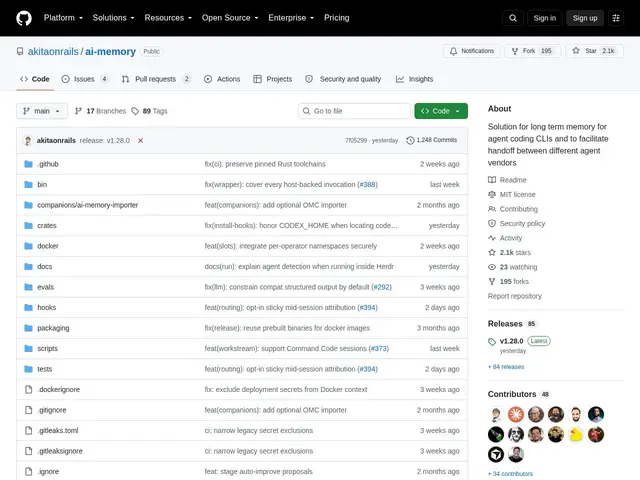Expand the Open Source menu
The height and width of the screenshot is (480, 640).
[230, 18]
